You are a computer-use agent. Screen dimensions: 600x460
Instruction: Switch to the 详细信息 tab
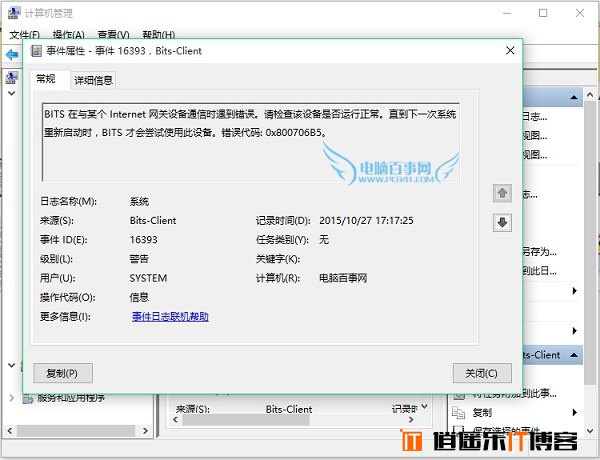coord(93,79)
